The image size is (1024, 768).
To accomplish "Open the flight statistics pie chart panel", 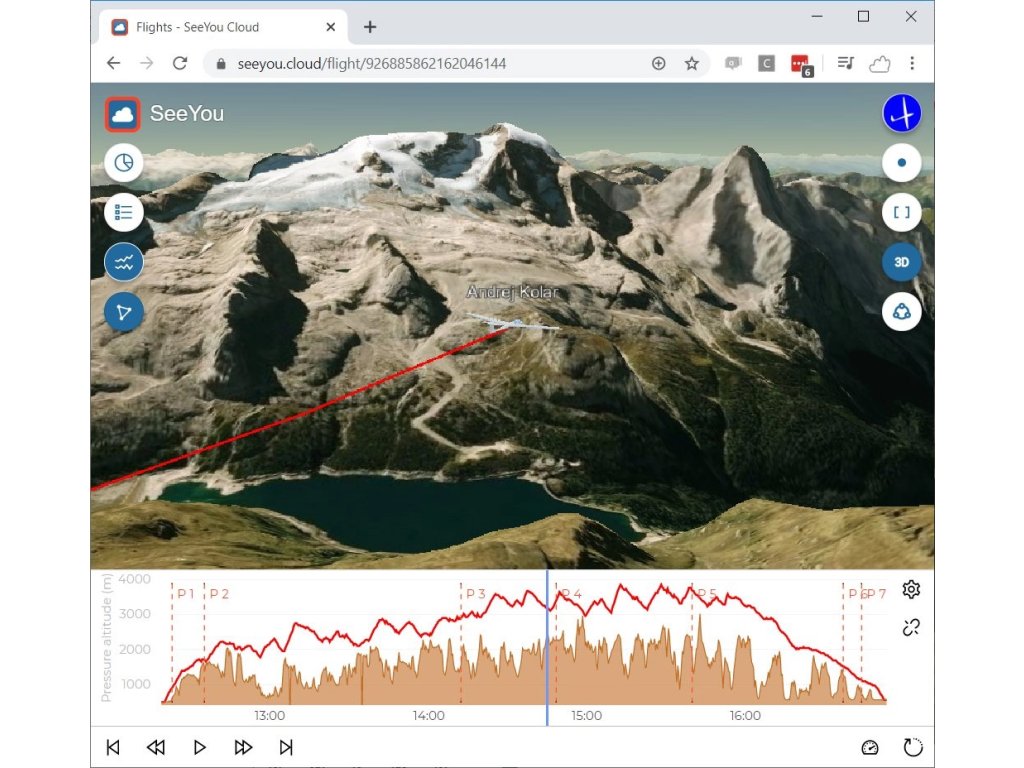I will (124, 163).
